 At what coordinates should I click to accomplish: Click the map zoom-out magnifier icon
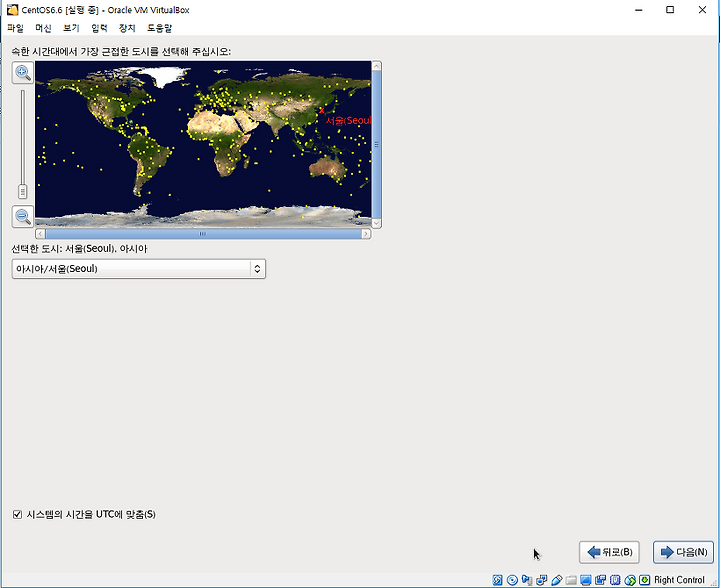coord(22,216)
